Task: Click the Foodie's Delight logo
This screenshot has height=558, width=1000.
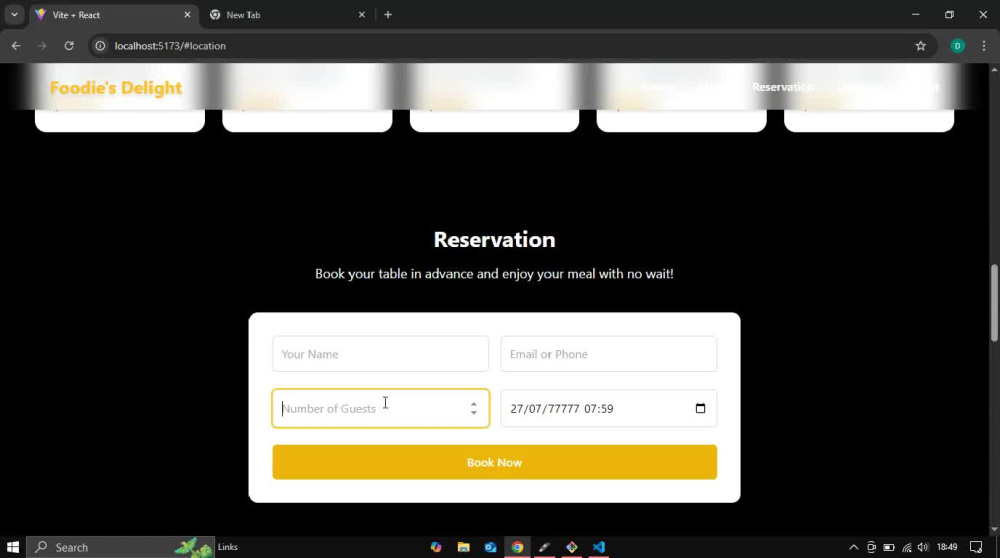Action: [x=115, y=88]
